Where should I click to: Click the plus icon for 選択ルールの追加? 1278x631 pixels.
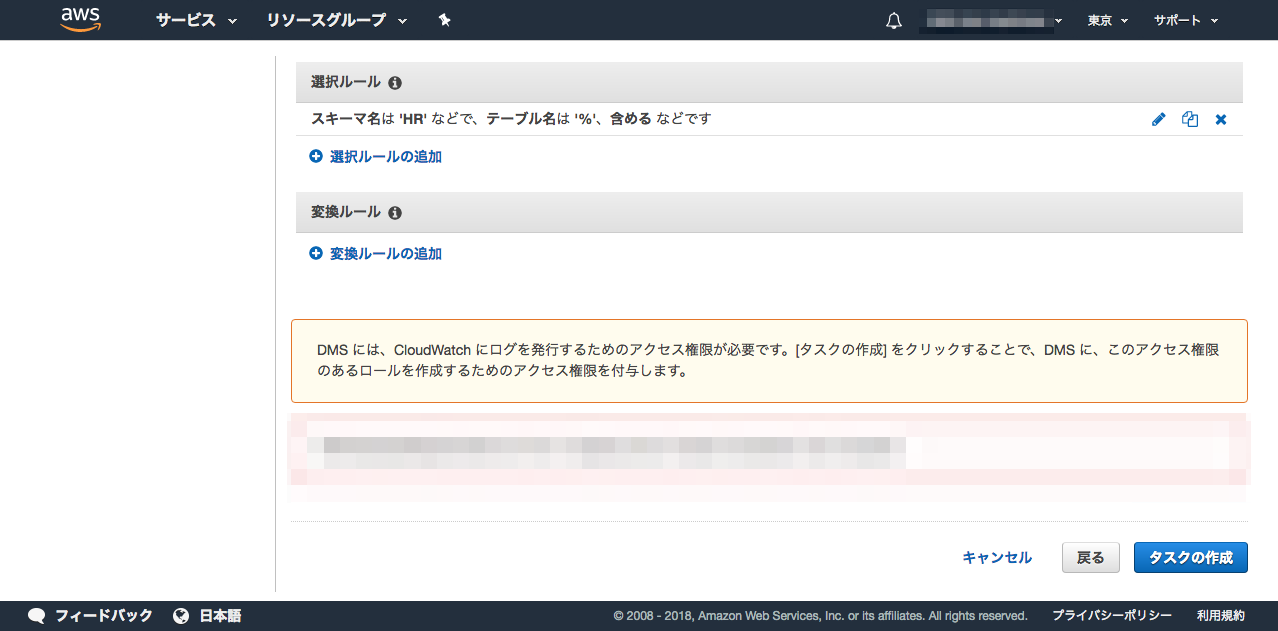[x=316, y=156]
